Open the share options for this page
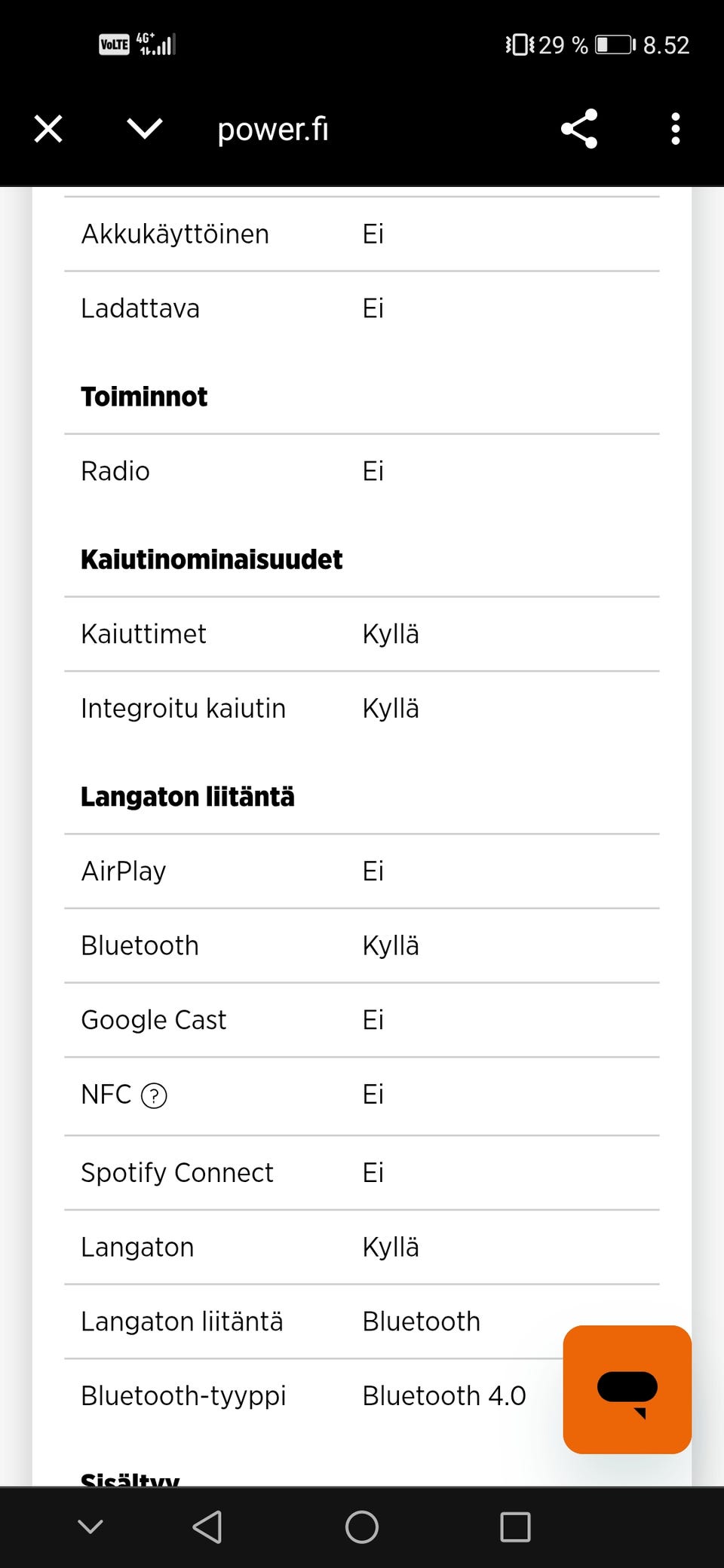Screen dimensions: 724x1568 [x=578, y=128]
